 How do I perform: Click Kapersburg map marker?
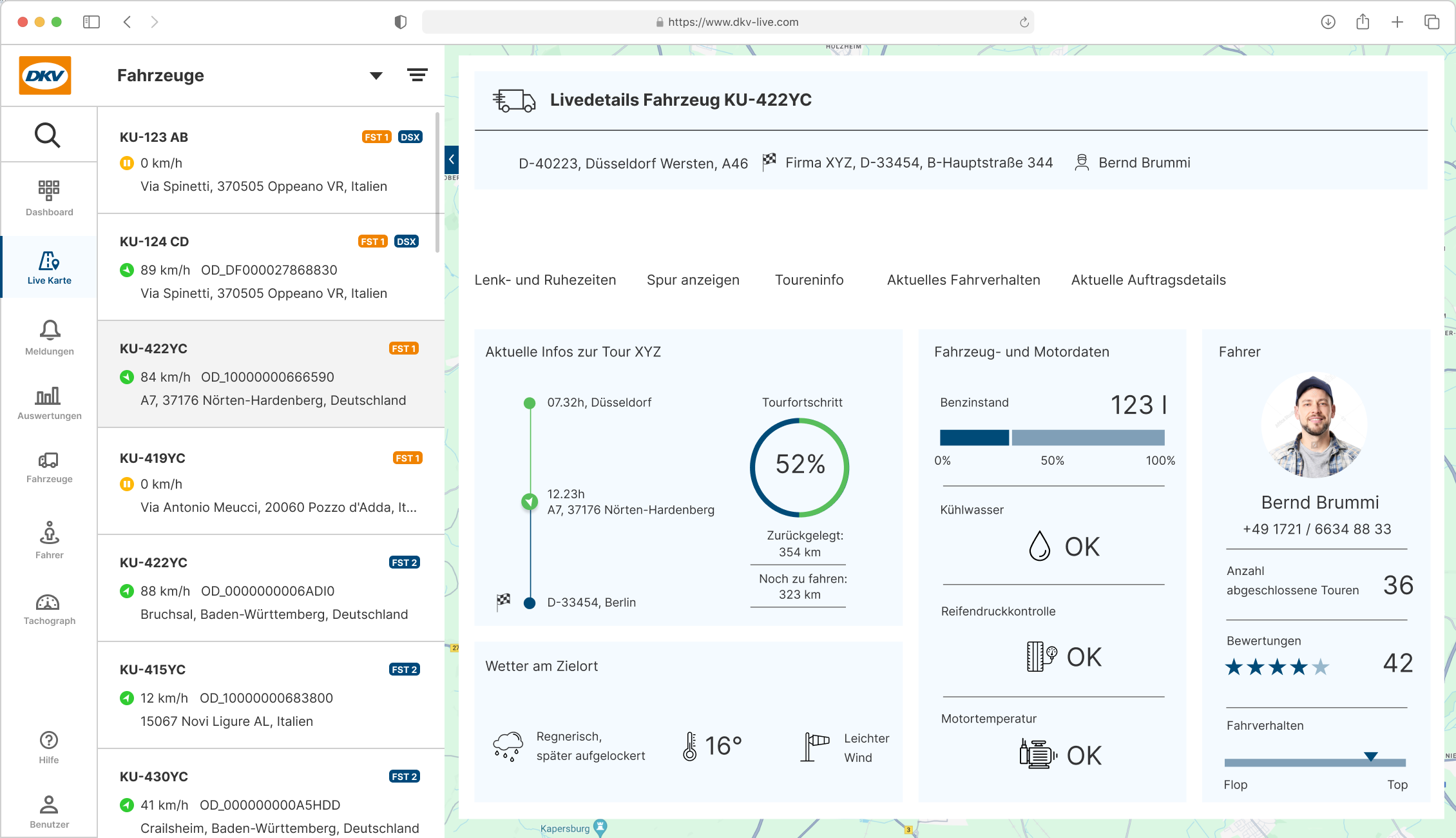600,827
